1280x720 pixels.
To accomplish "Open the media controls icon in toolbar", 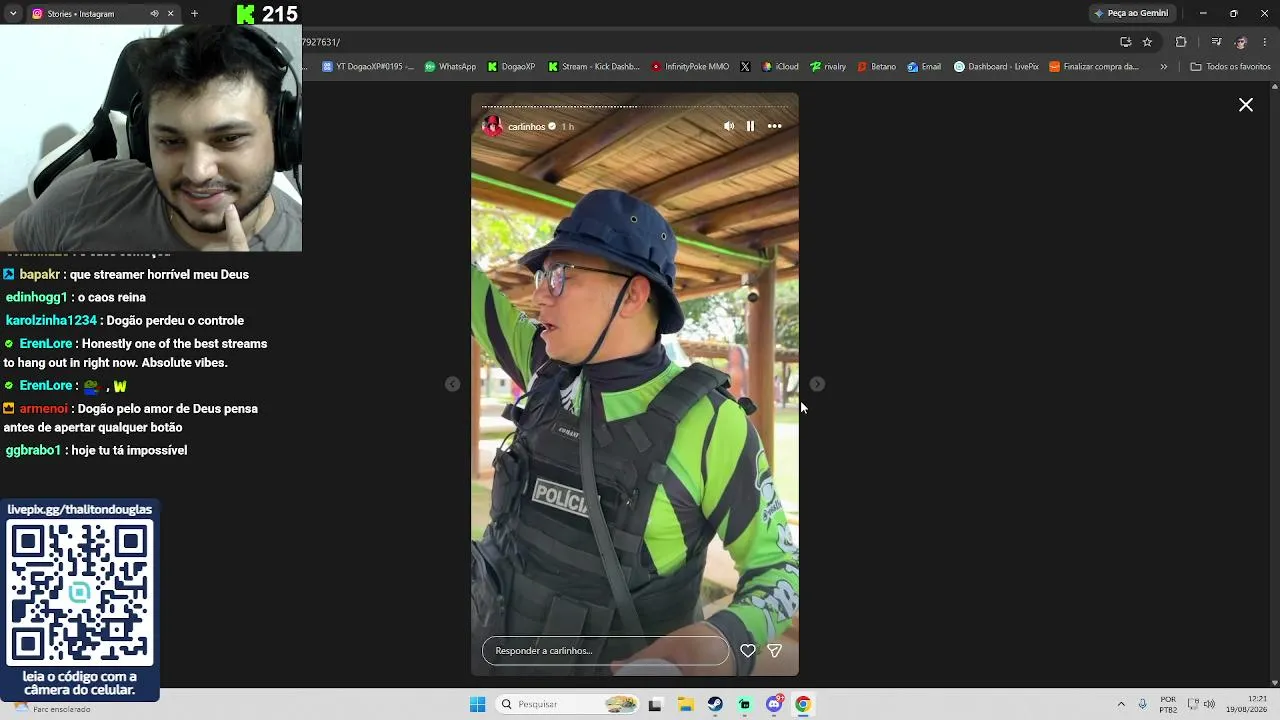I will click(x=1216, y=42).
